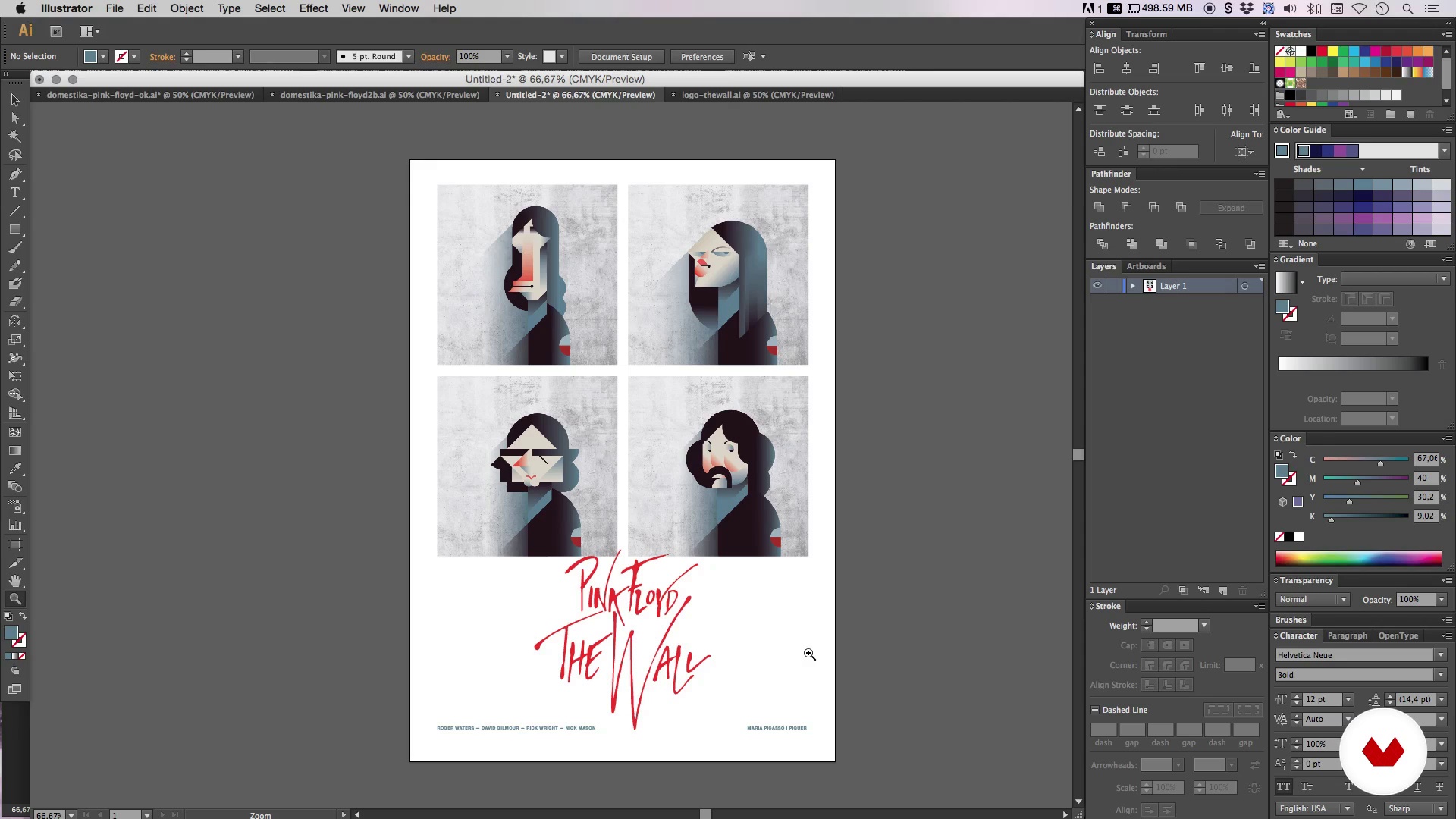Switch to the Transform tab

click(x=1146, y=34)
